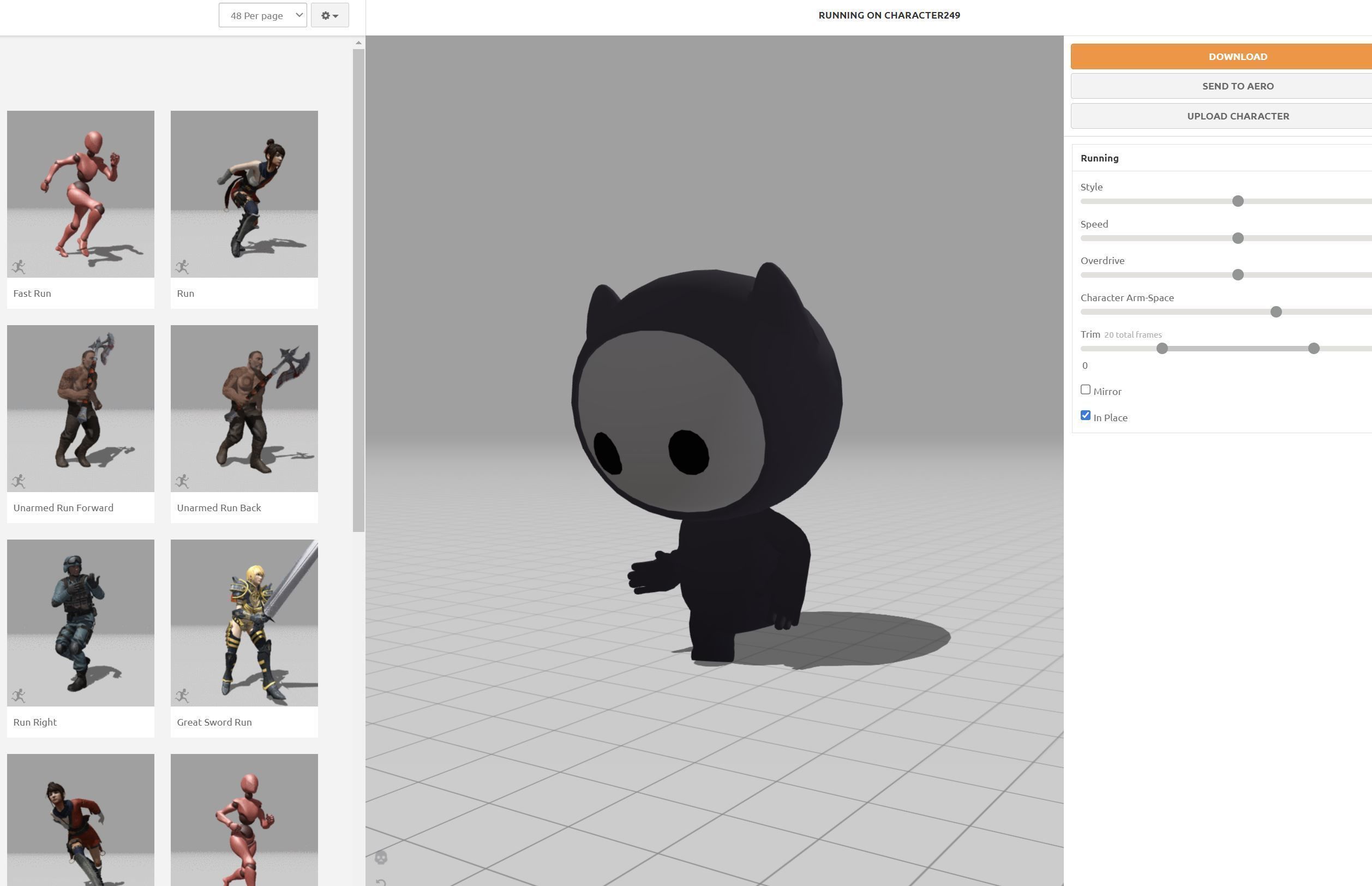Click the reset camera arrow icon
This screenshot has height=886, width=1372.
(381, 882)
